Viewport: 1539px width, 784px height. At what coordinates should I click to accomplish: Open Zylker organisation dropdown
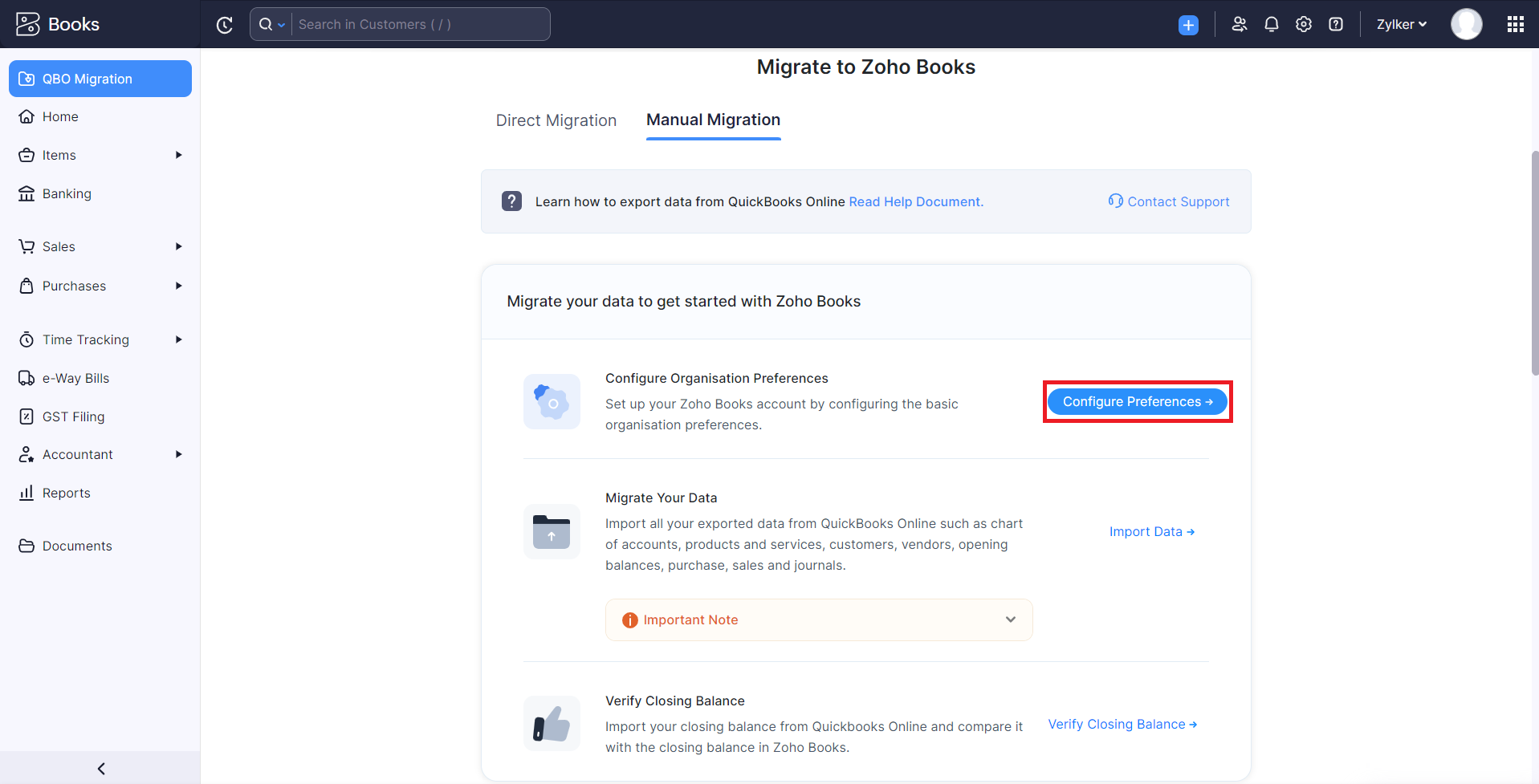pyautogui.click(x=1402, y=24)
